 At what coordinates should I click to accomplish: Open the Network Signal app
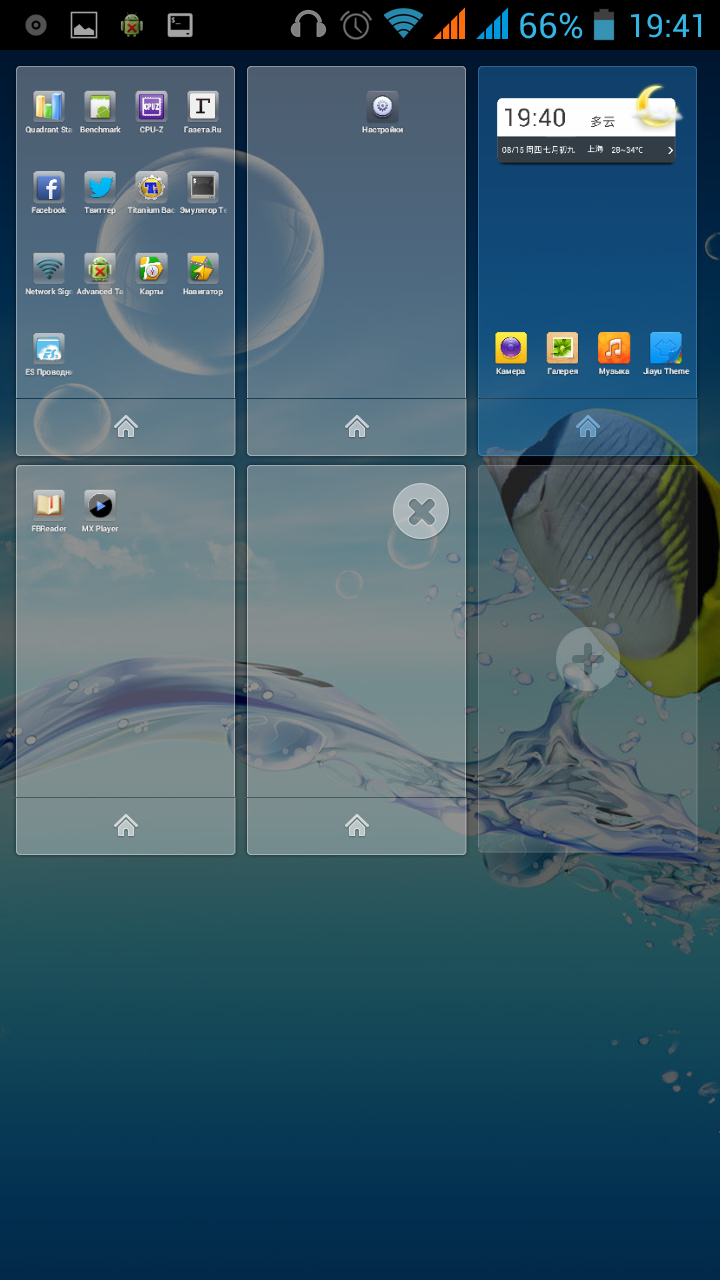tap(48, 268)
